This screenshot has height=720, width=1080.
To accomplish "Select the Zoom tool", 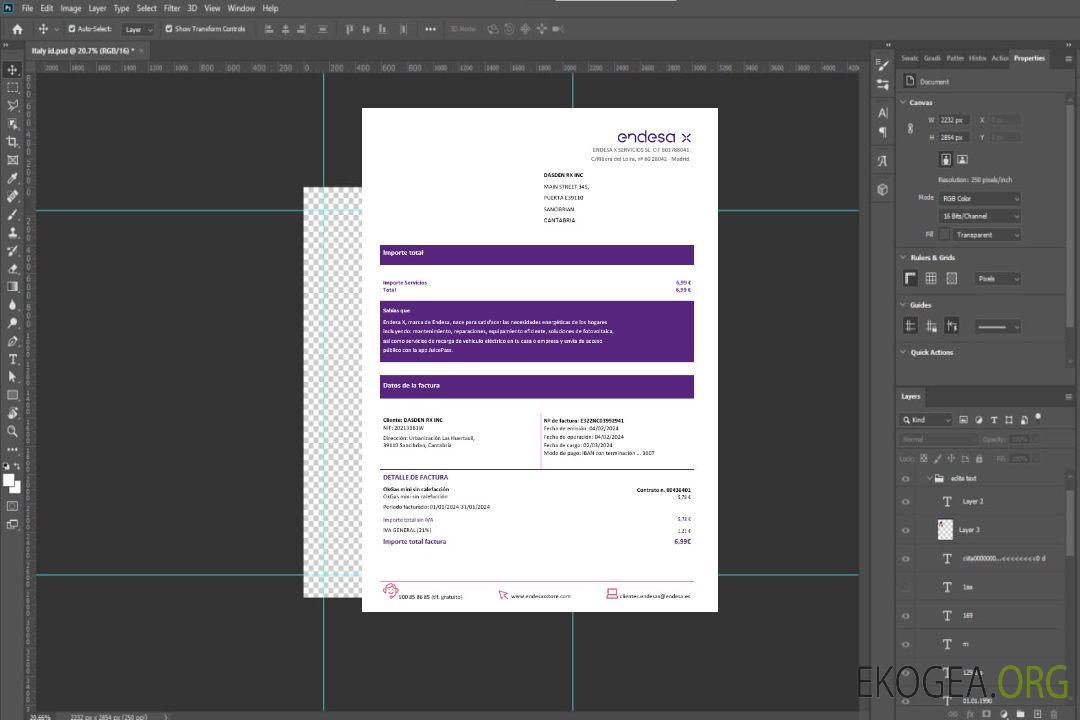I will 12,431.
